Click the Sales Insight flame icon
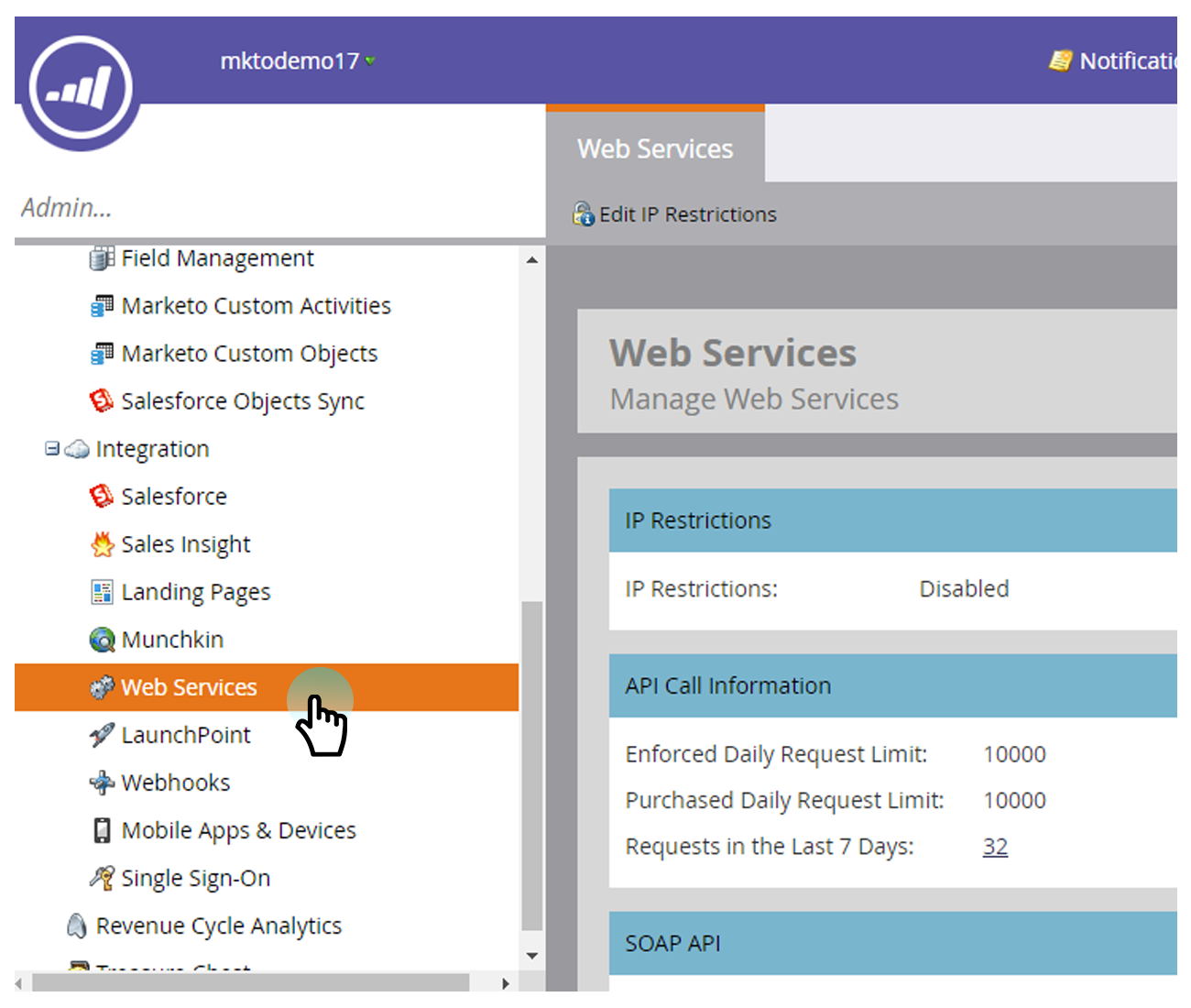 102,544
